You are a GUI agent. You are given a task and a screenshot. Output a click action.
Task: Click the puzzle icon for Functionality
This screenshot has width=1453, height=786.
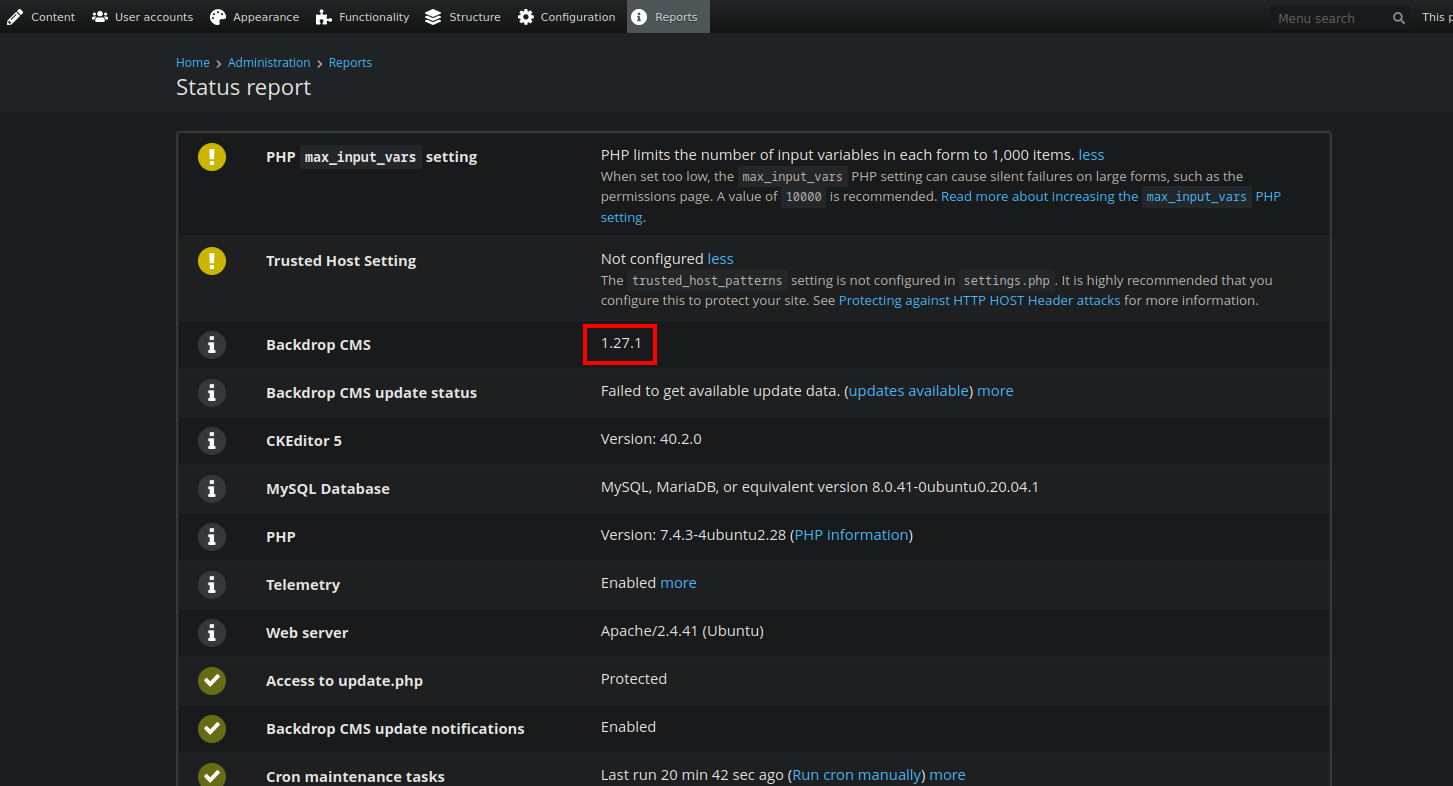click(x=324, y=17)
